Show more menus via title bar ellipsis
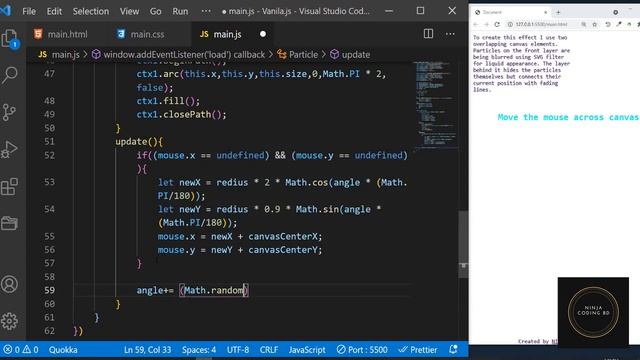 pos(206,11)
